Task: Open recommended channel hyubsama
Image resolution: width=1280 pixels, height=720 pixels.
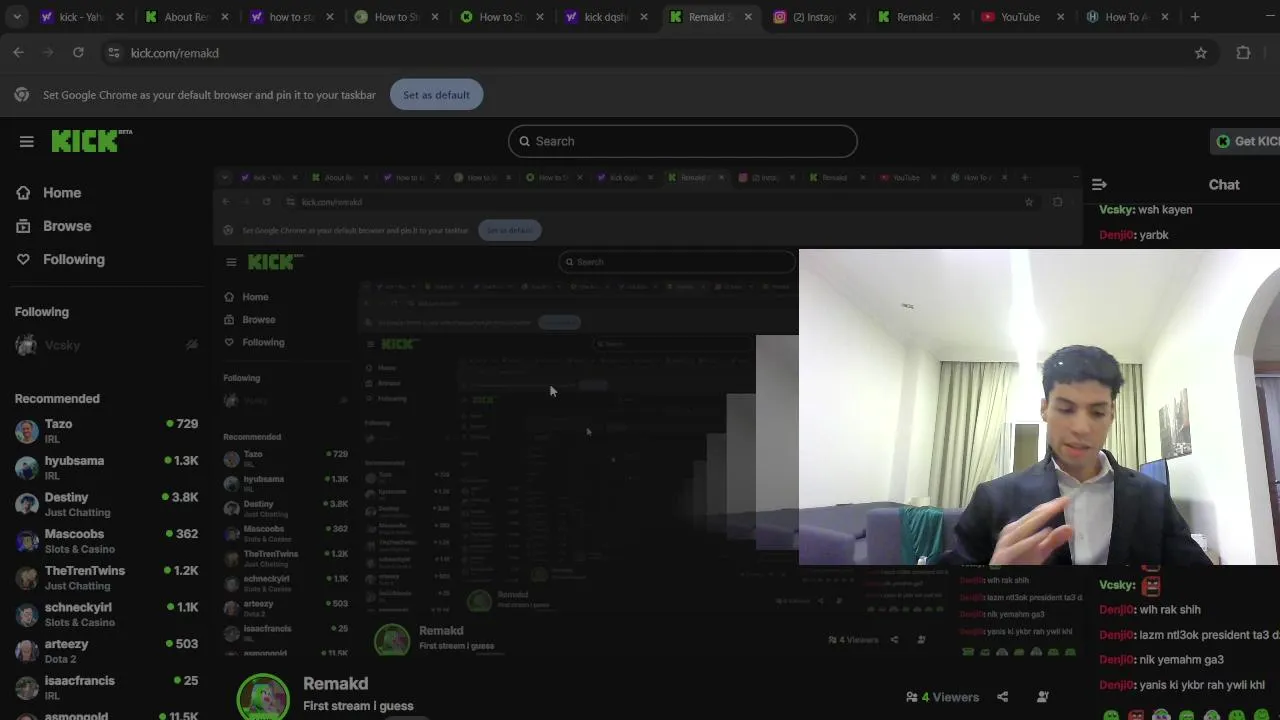Action: tap(106, 468)
